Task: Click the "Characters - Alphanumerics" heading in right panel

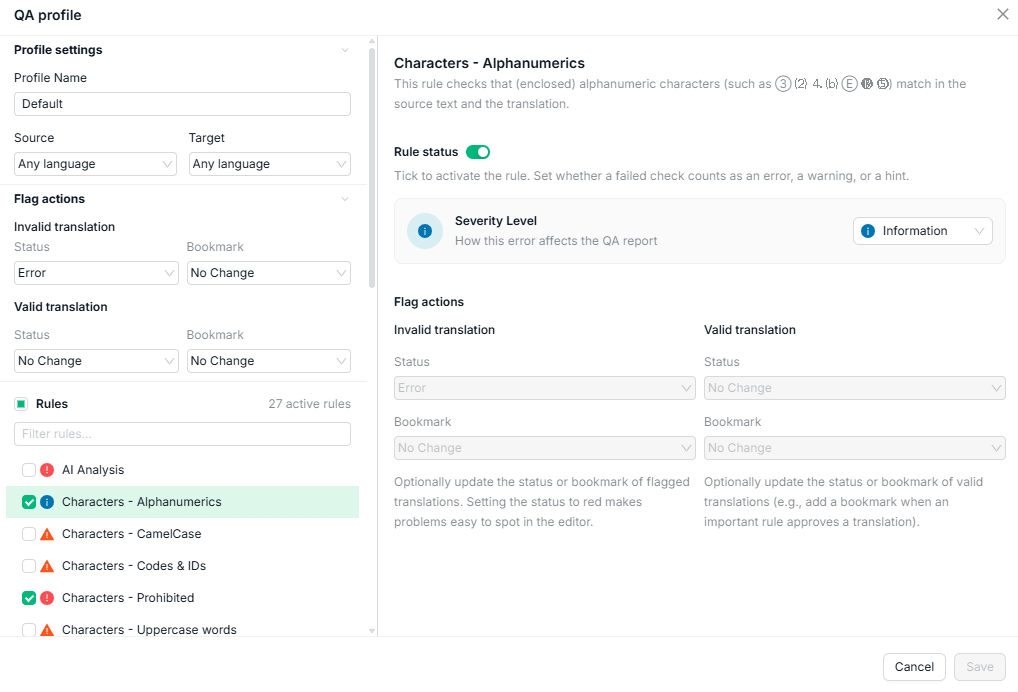Action: point(490,63)
